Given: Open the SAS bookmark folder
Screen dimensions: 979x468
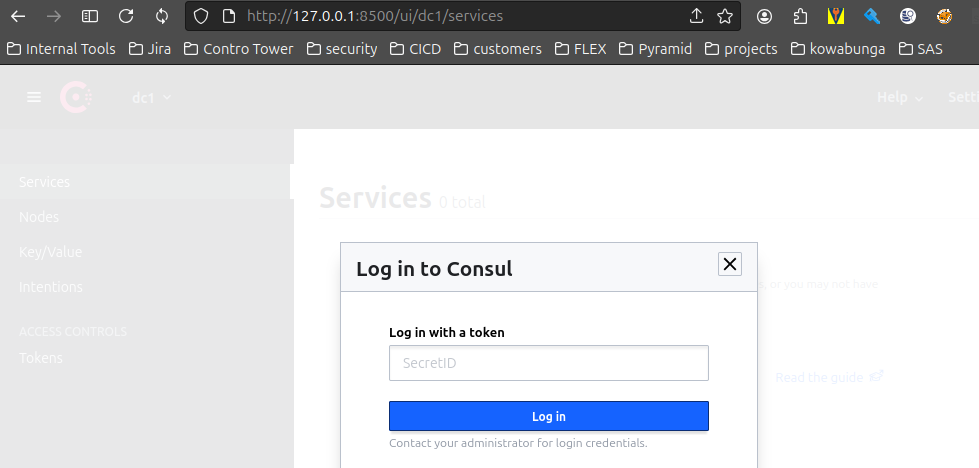Looking at the screenshot, I should 920,49.
